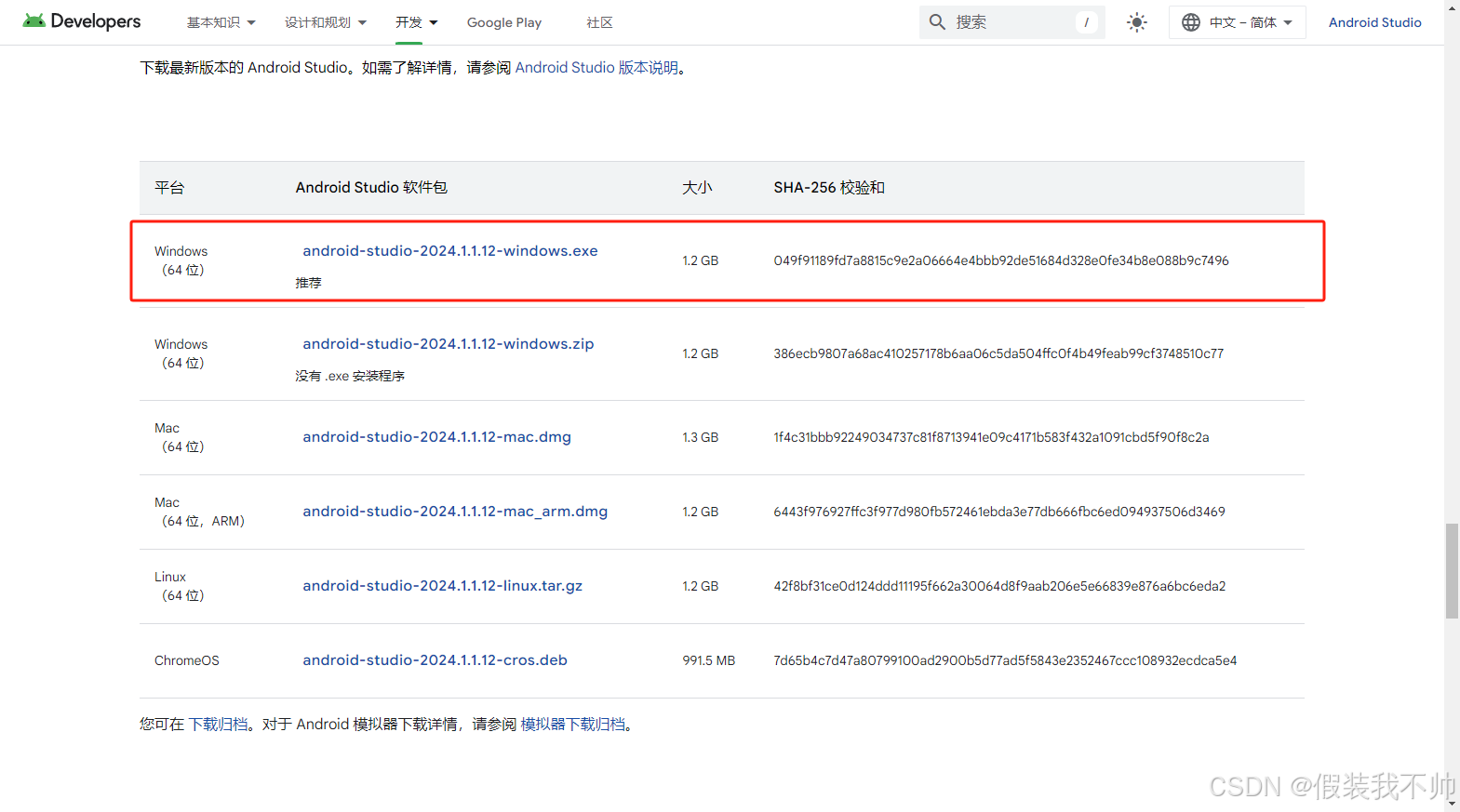Focus the 搜索 search field
1460x812 pixels.
click(1012, 22)
